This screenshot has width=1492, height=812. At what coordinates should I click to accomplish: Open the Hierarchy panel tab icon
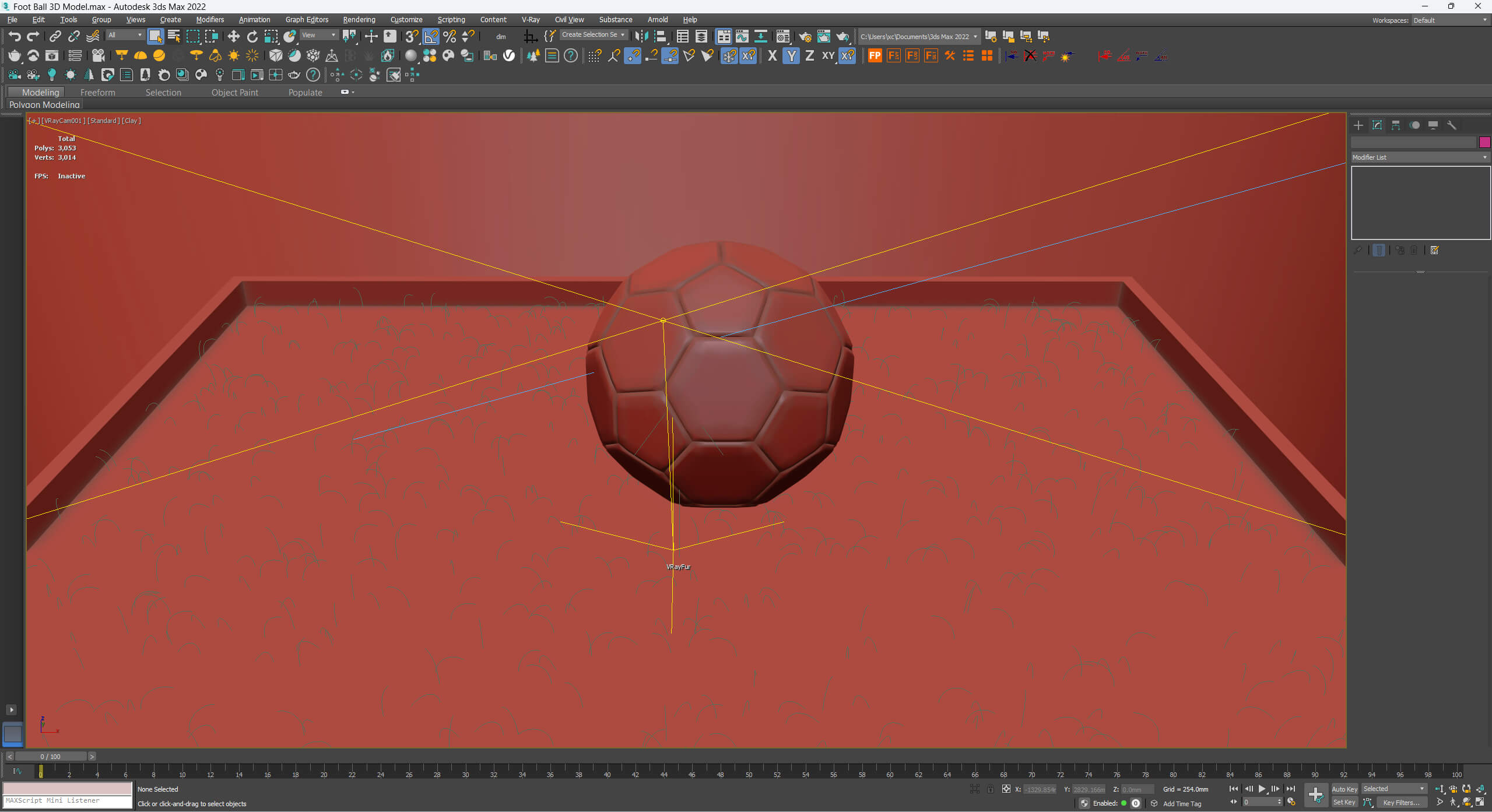(1396, 125)
